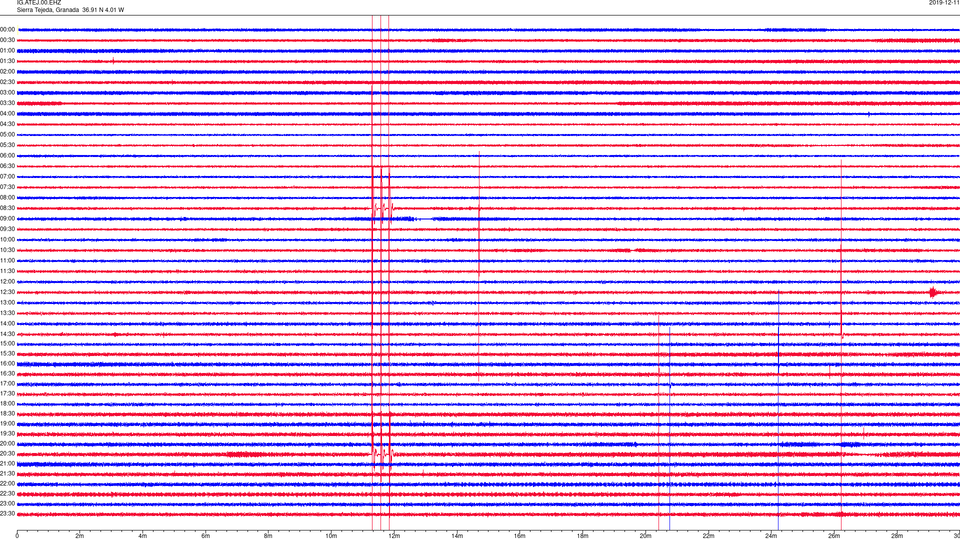960x540 pixels.
Task: Select the 13:00 trace time label
Action: pyautogui.click(x=7, y=302)
